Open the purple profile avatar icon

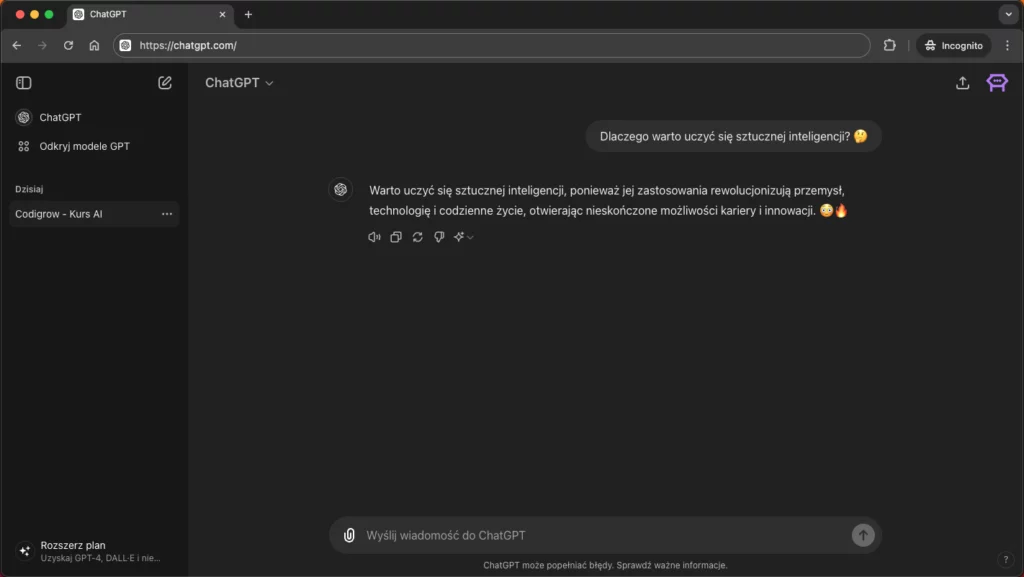point(996,83)
